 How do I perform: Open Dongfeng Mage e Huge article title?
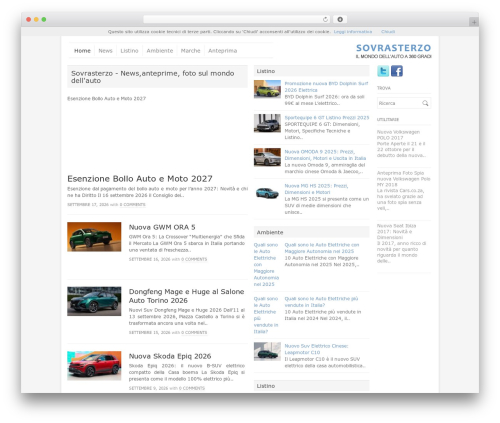[x=186, y=296]
